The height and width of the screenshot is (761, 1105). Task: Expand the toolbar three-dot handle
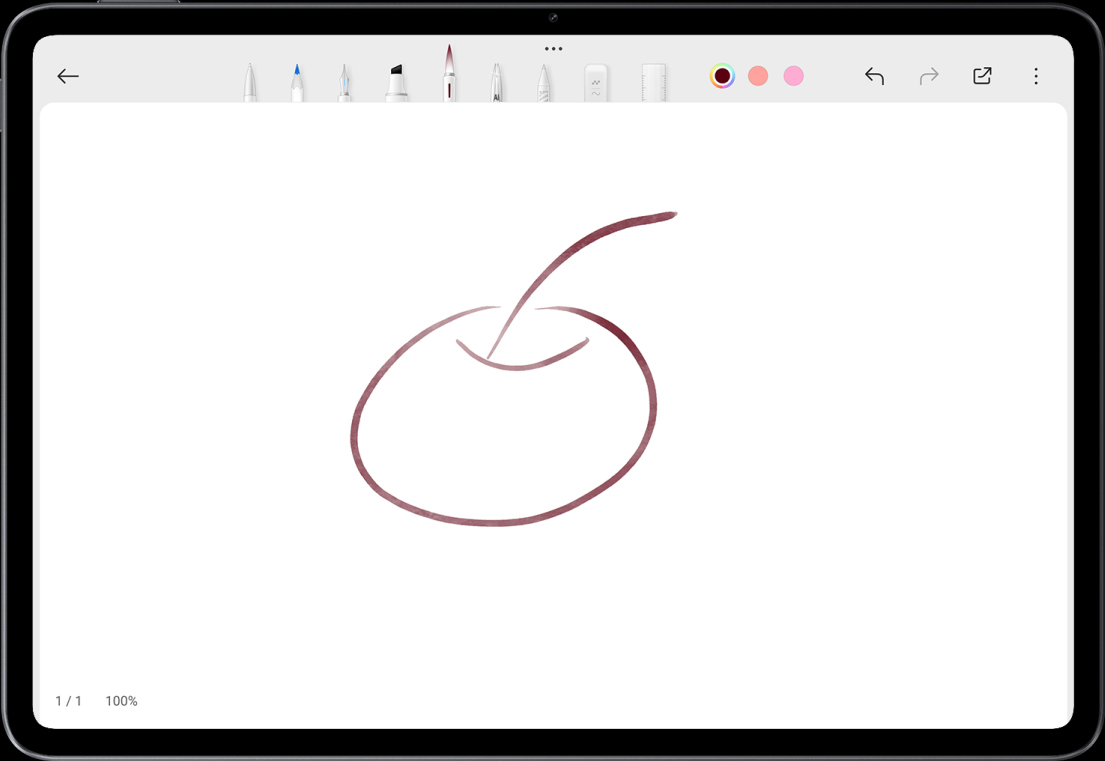(553, 48)
